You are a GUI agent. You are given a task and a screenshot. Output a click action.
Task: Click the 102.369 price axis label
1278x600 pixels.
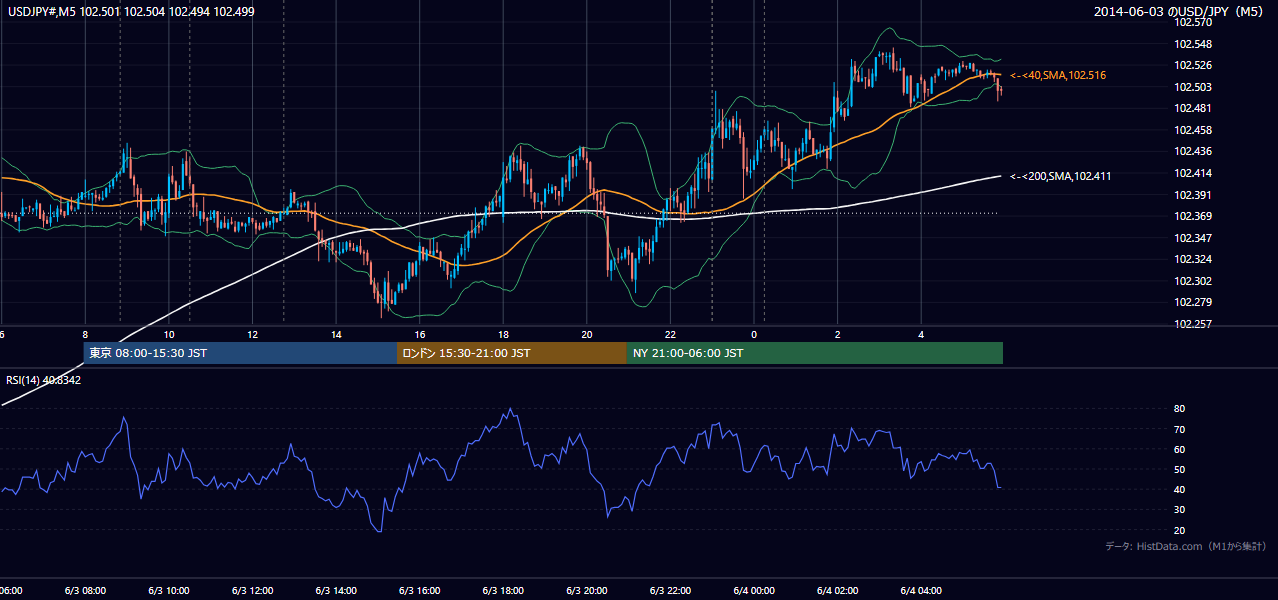(x=1191, y=216)
